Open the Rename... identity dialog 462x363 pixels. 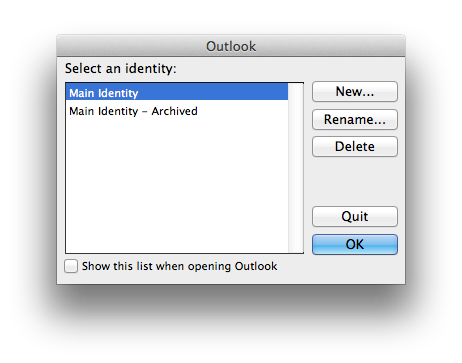tap(355, 119)
